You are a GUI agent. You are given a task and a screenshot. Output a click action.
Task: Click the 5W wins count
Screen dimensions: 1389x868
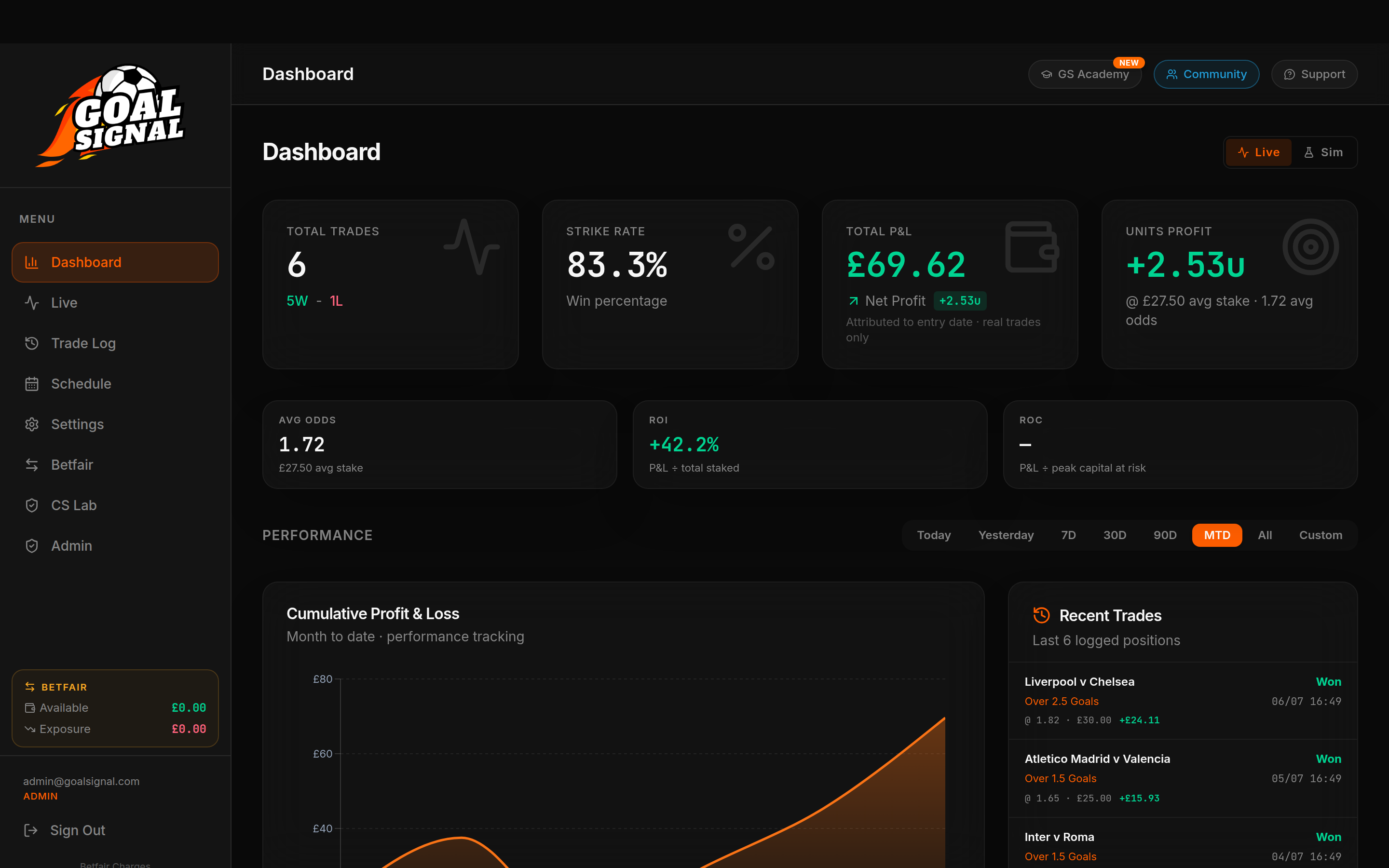(297, 301)
